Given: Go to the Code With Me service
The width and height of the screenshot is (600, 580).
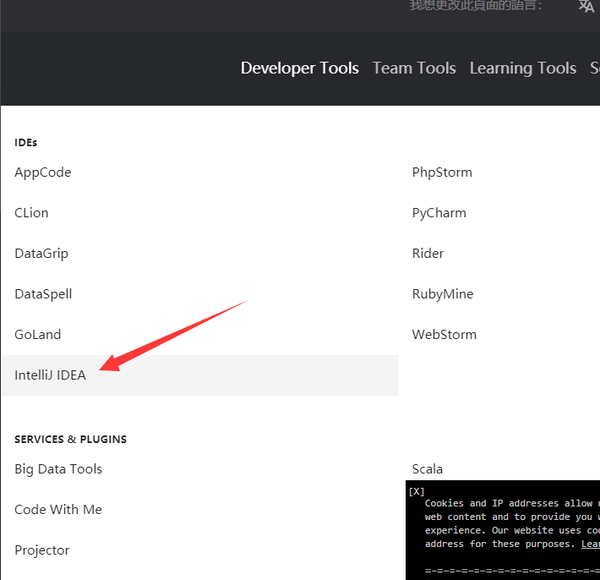Looking at the screenshot, I should click(58, 509).
